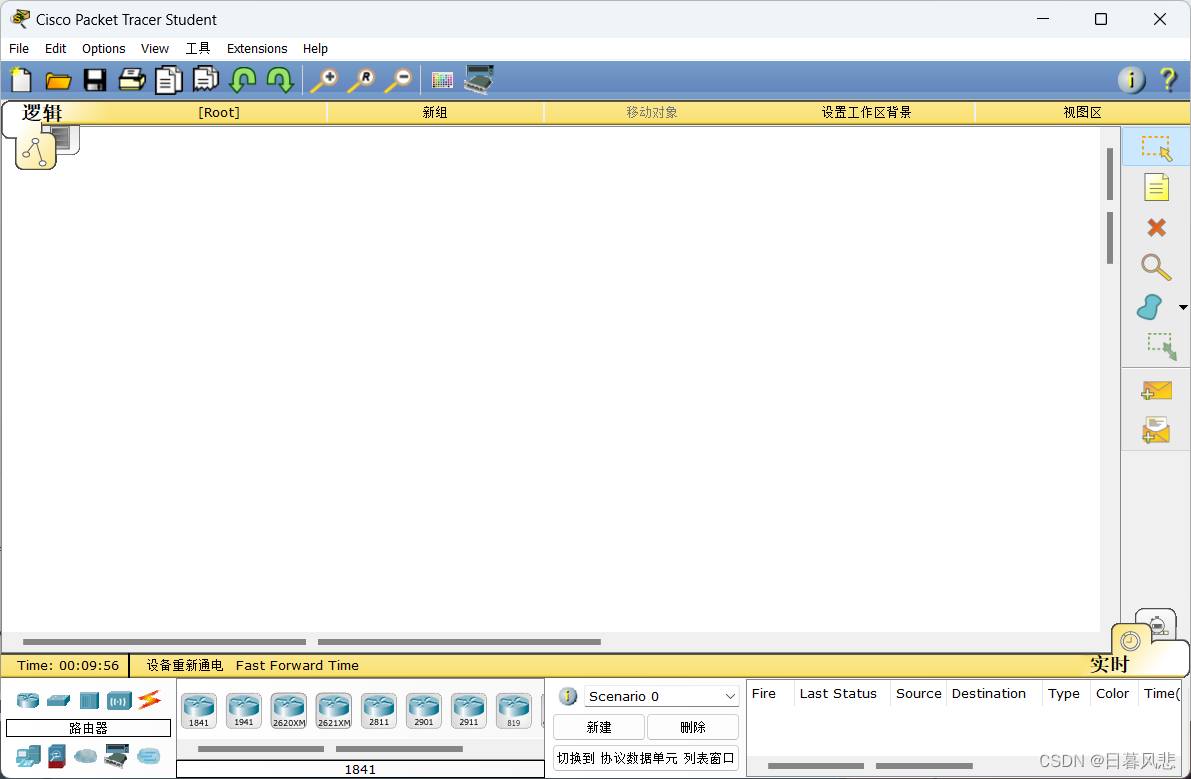
Task: Select the Switches device category
Action: [x=58, y=700]
